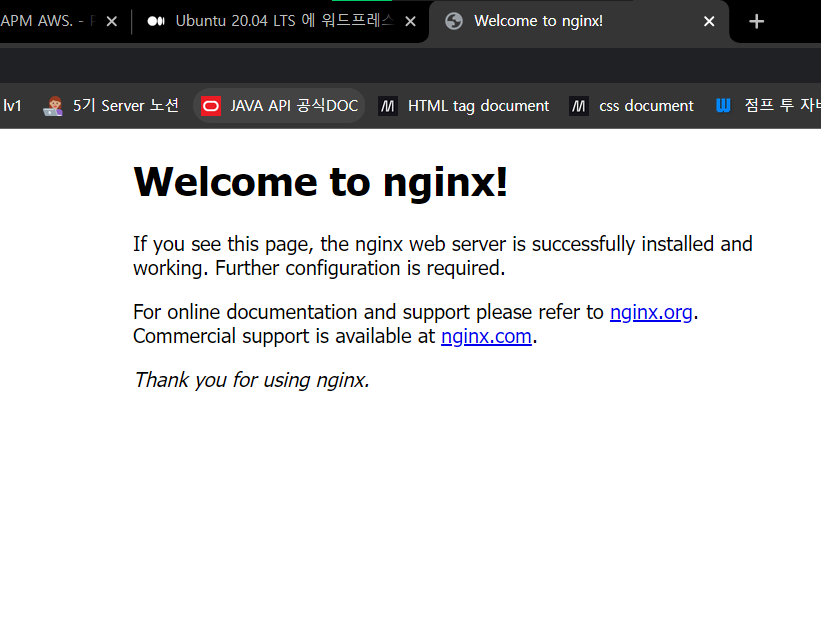The height and width of the screenshot is (642, 821).
Task: Click 'working. Further configuration is required.' text
Action: [319, 268]
